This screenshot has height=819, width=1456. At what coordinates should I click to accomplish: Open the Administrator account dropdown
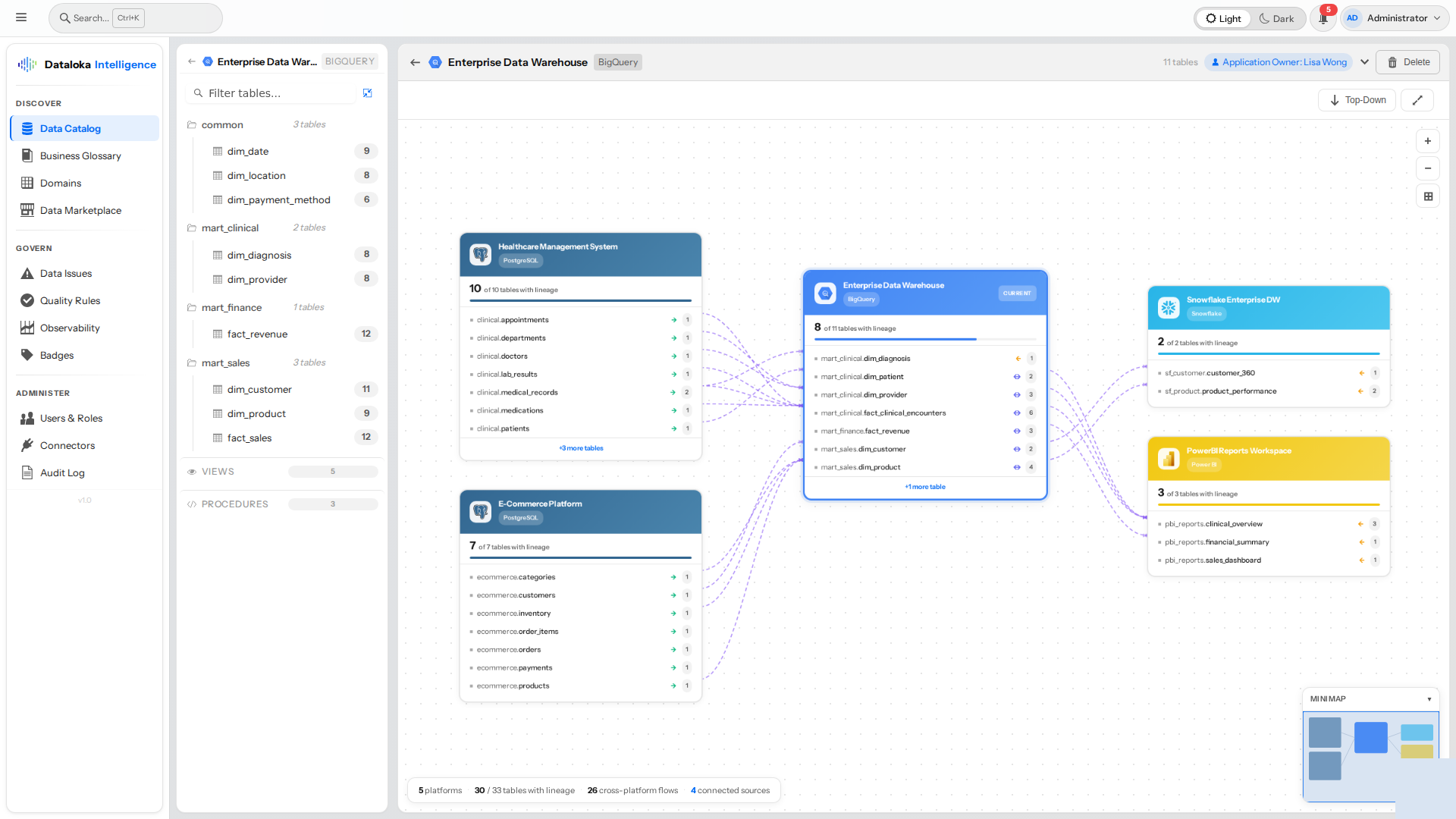pos(1395,17)
